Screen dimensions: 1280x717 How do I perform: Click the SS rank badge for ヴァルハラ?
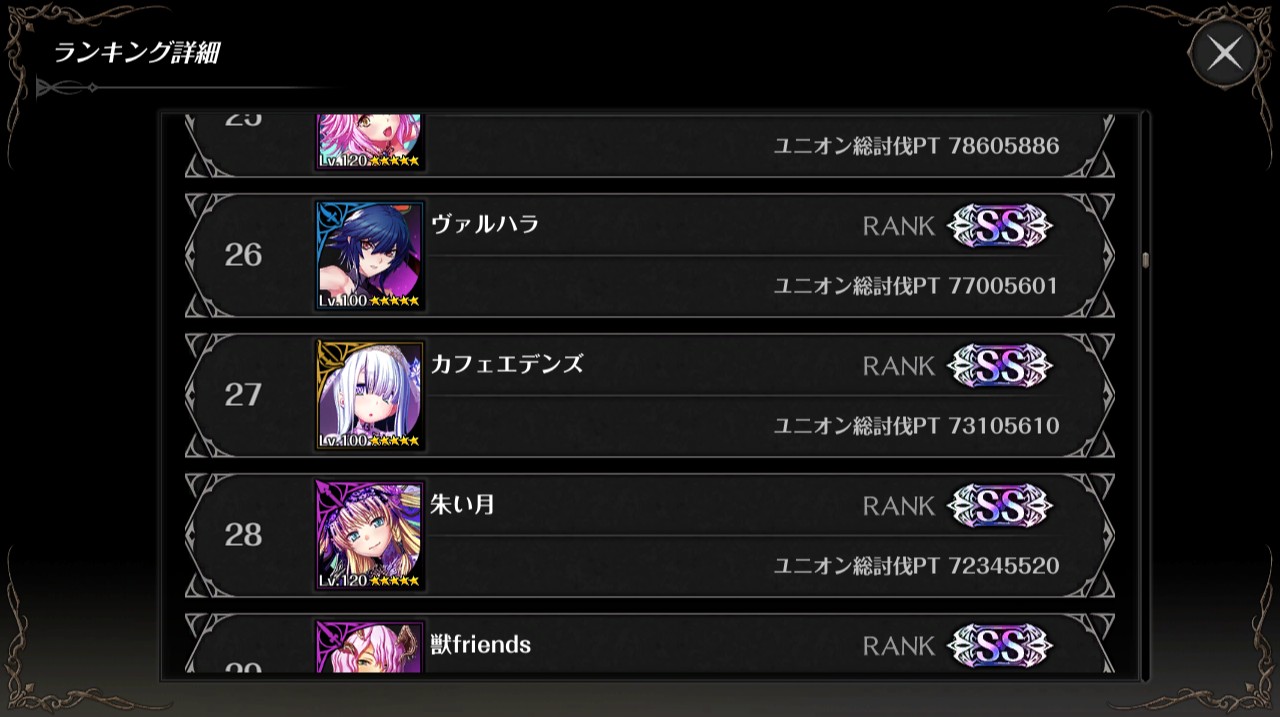1000,225
